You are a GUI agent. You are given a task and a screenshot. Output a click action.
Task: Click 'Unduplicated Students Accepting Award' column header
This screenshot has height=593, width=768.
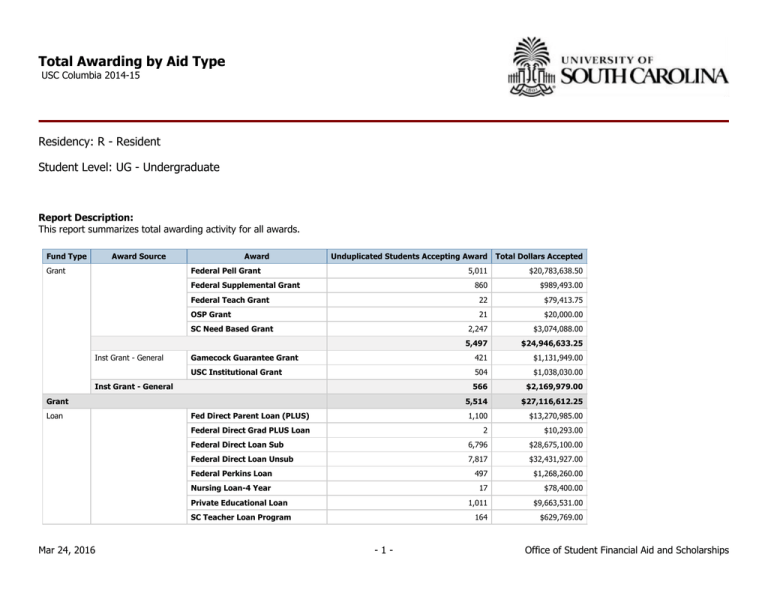coord(409,256)
